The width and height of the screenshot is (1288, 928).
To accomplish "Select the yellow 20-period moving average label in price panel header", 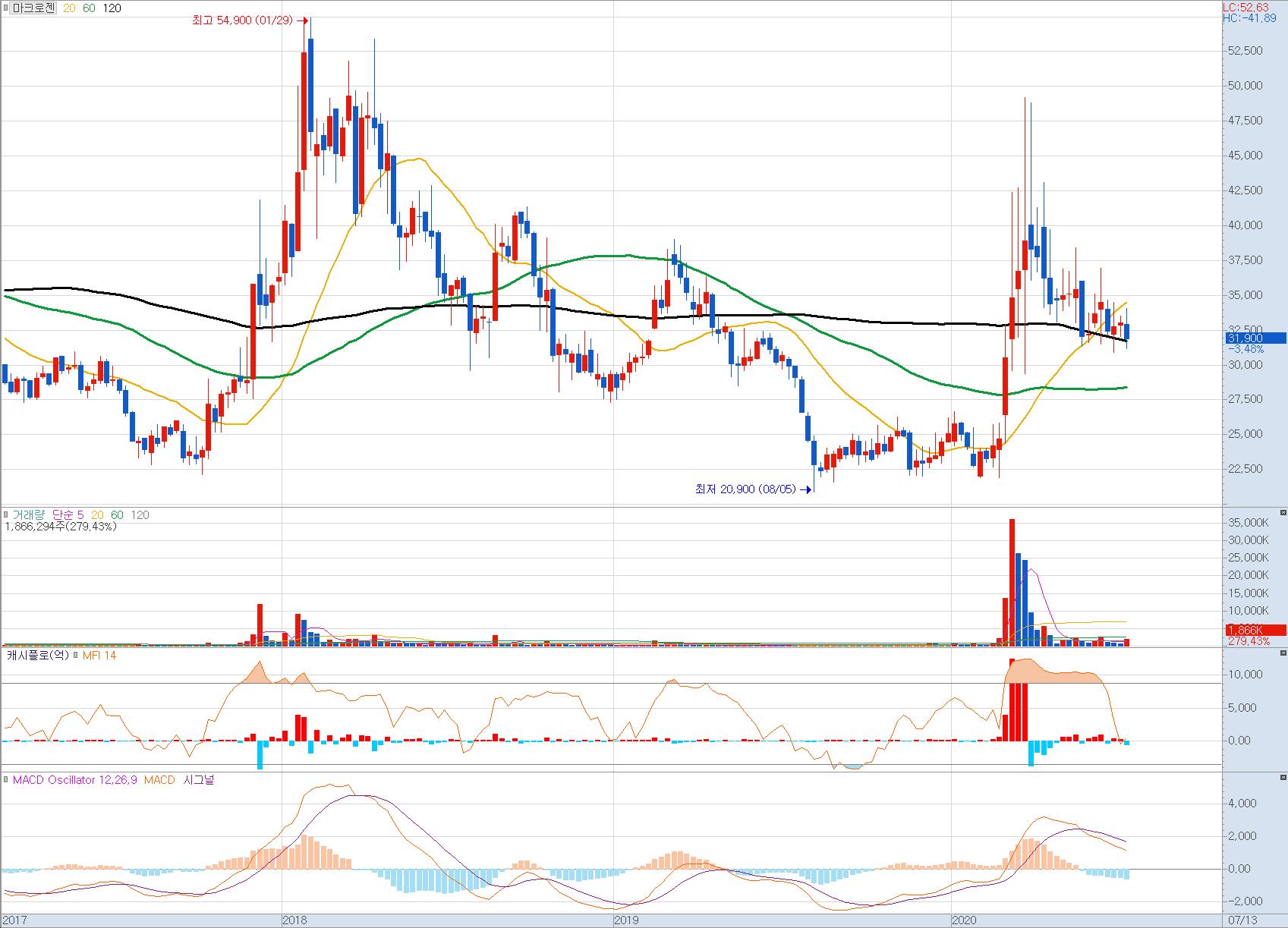I will pos(68,8).
